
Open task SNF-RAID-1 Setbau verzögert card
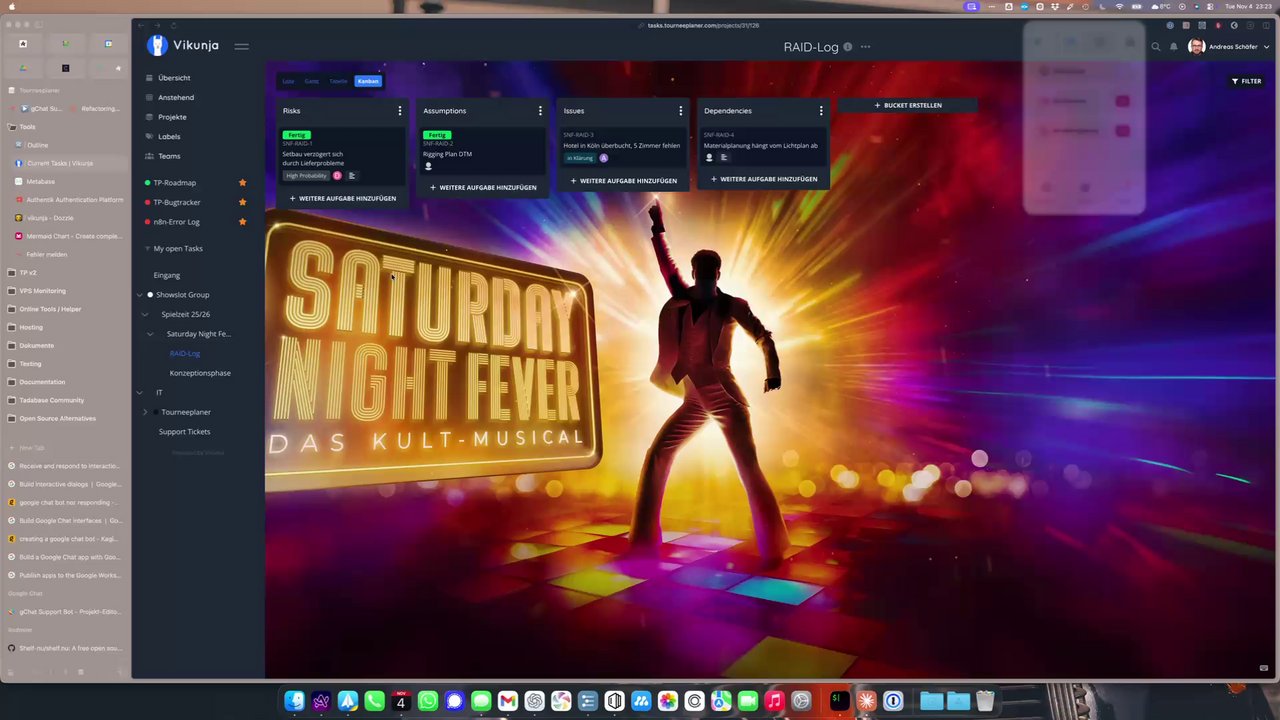pyautogui.click(x=343, y=155)
